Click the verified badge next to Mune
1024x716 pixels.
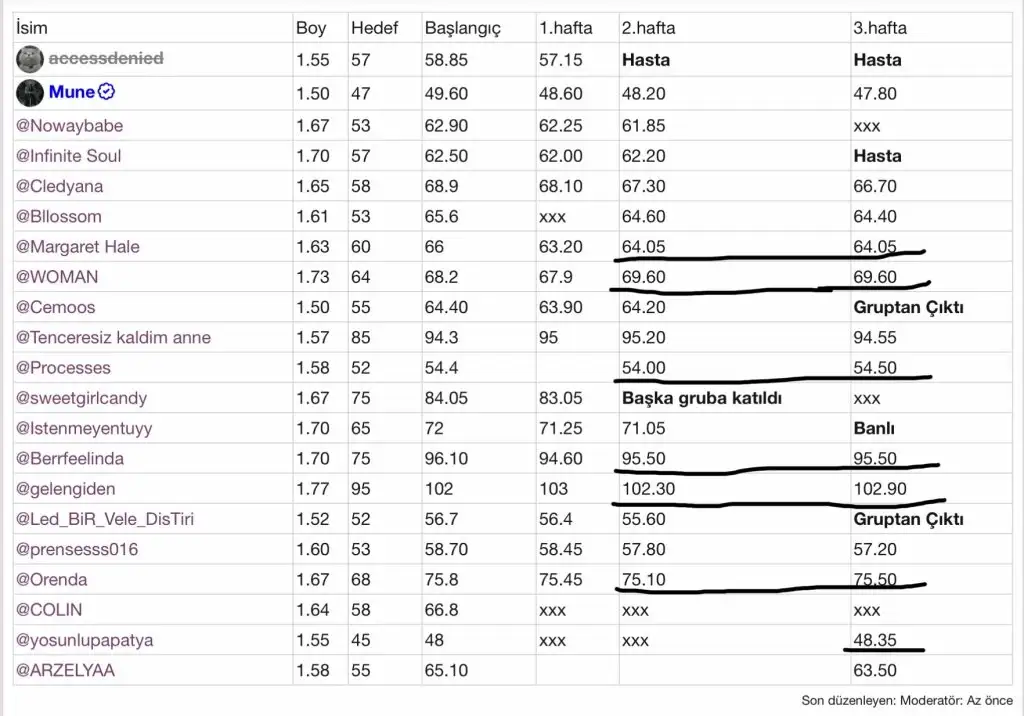[107, 92]
